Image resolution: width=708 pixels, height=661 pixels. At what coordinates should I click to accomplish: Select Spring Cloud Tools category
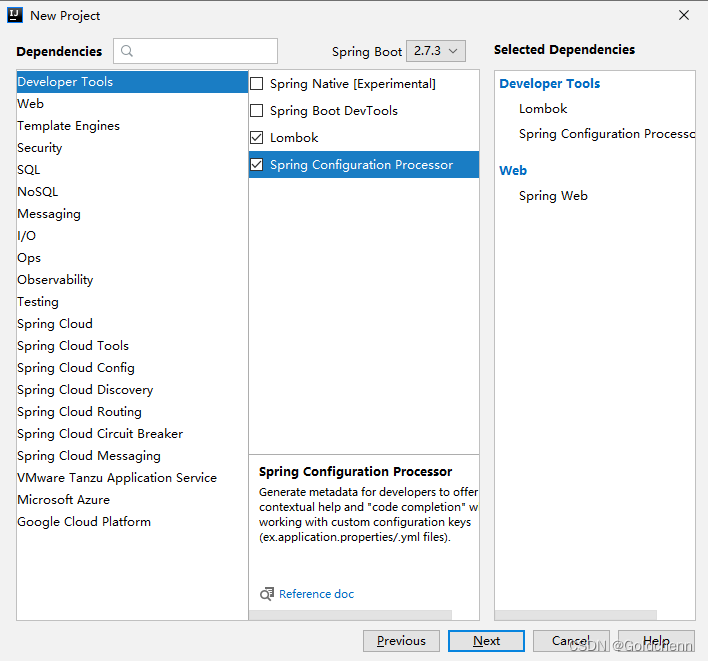132,346
